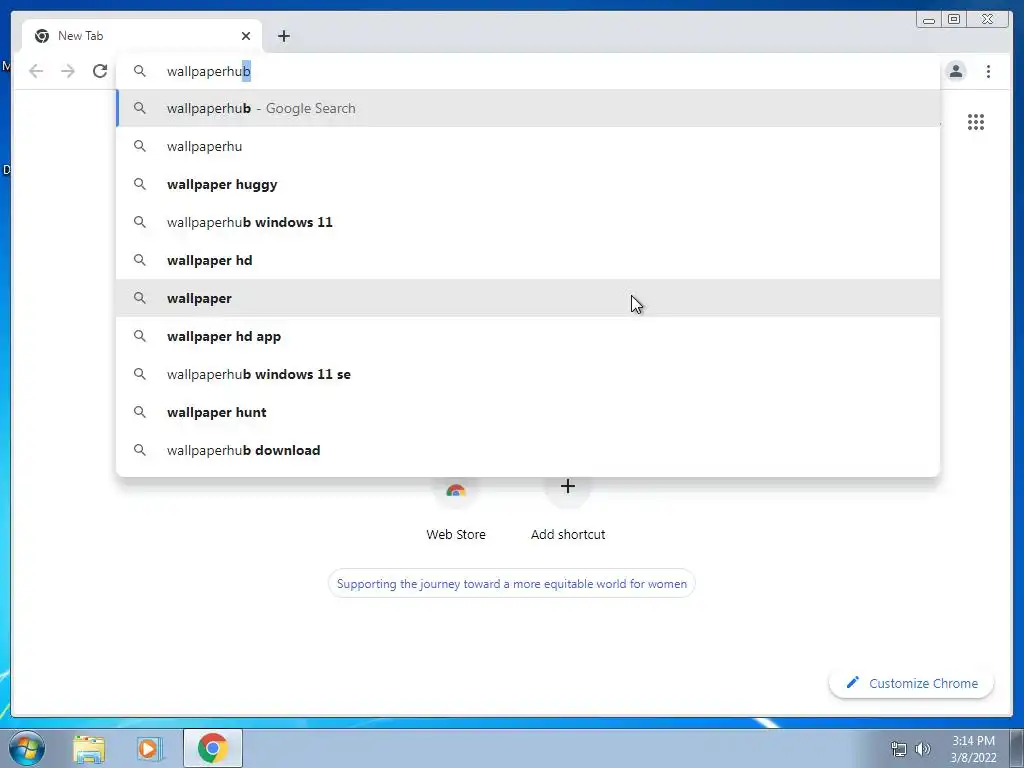The width and height of the screenshot is (1024, 768).
Task: Click the browser forward arrow
Action: click(68, 71)
